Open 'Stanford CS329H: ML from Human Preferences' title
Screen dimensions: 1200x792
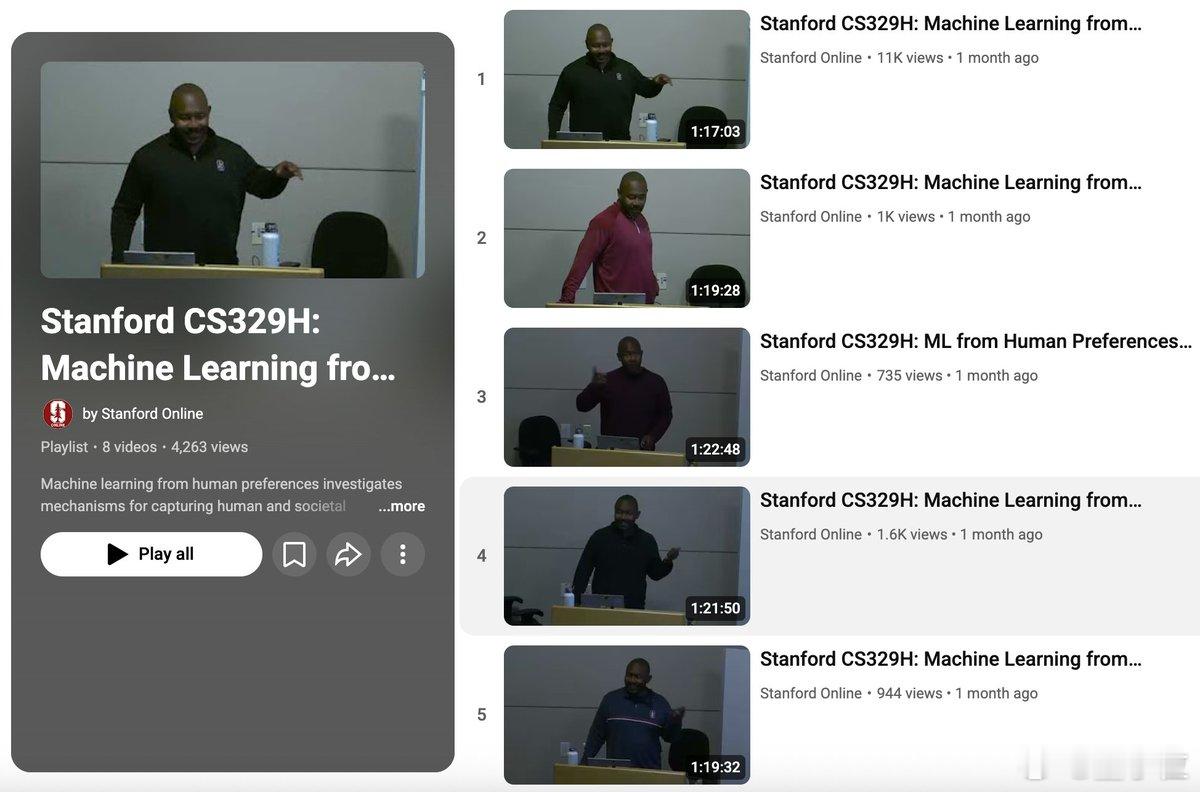click(x=975, y=341)
